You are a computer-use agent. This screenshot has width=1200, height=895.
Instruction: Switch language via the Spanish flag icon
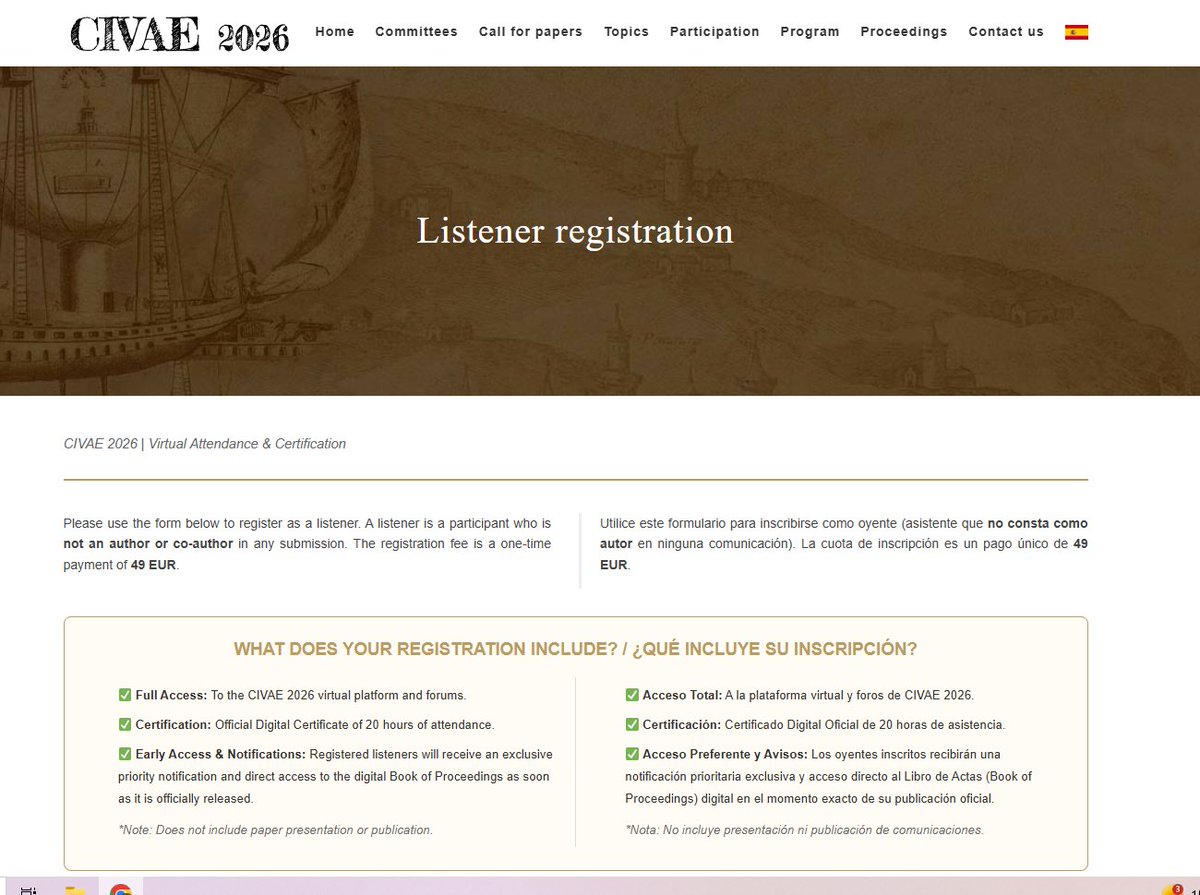[x=1076, y=32]
